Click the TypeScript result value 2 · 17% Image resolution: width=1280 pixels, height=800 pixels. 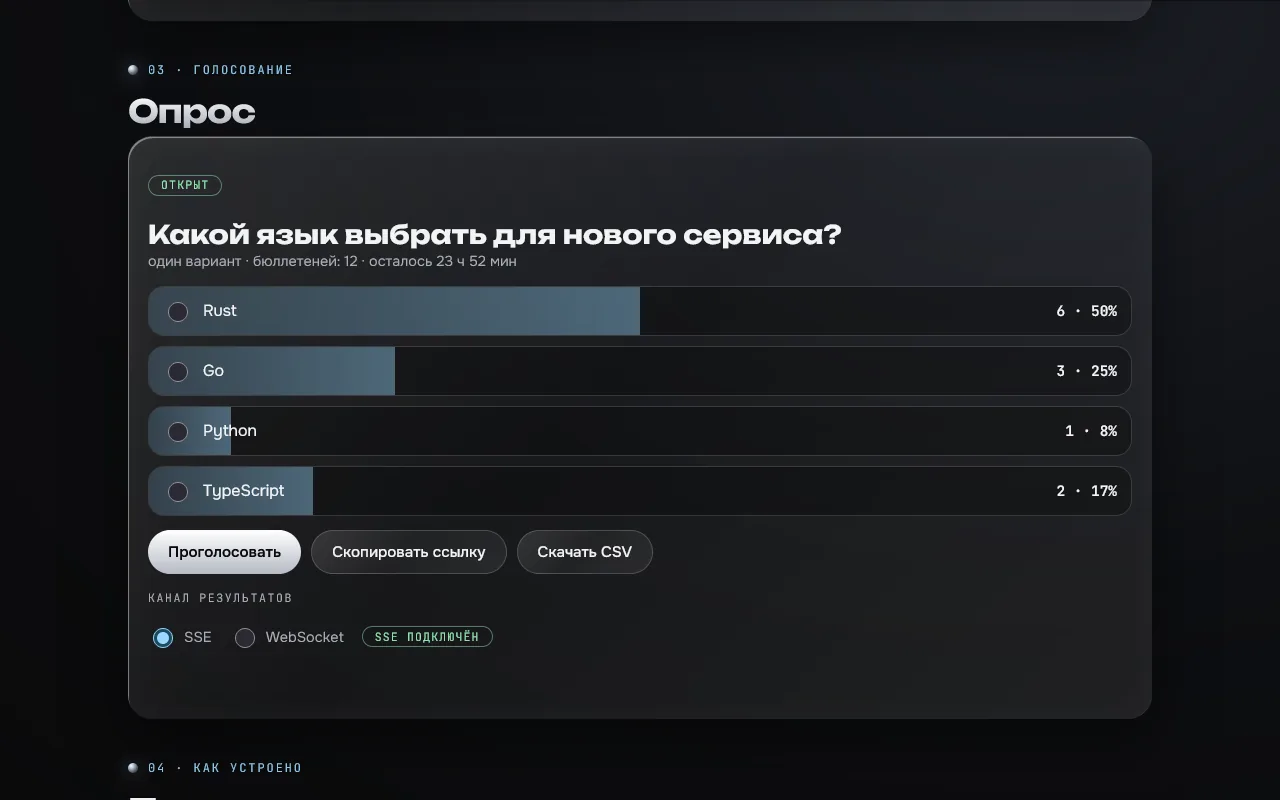tap(1086, 491)
